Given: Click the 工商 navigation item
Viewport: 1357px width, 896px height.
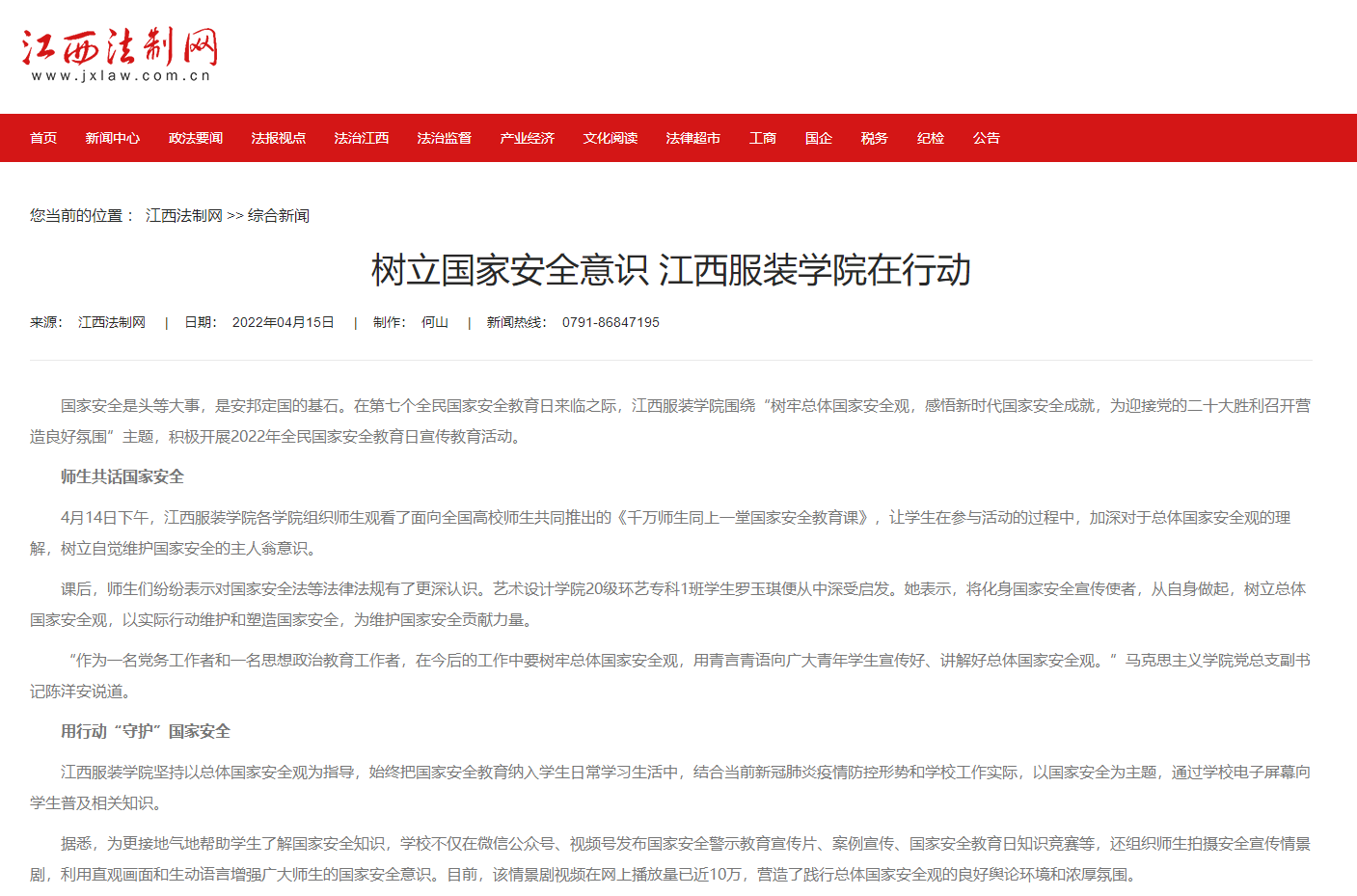Looking at the screenshot, I should 763,138.
